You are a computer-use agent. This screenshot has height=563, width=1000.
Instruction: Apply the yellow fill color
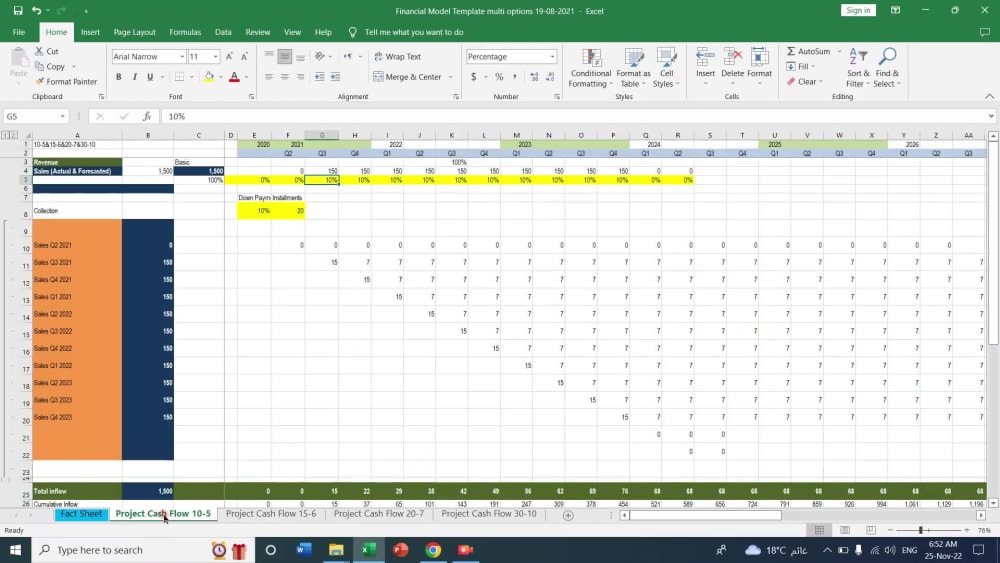[209, 77]
